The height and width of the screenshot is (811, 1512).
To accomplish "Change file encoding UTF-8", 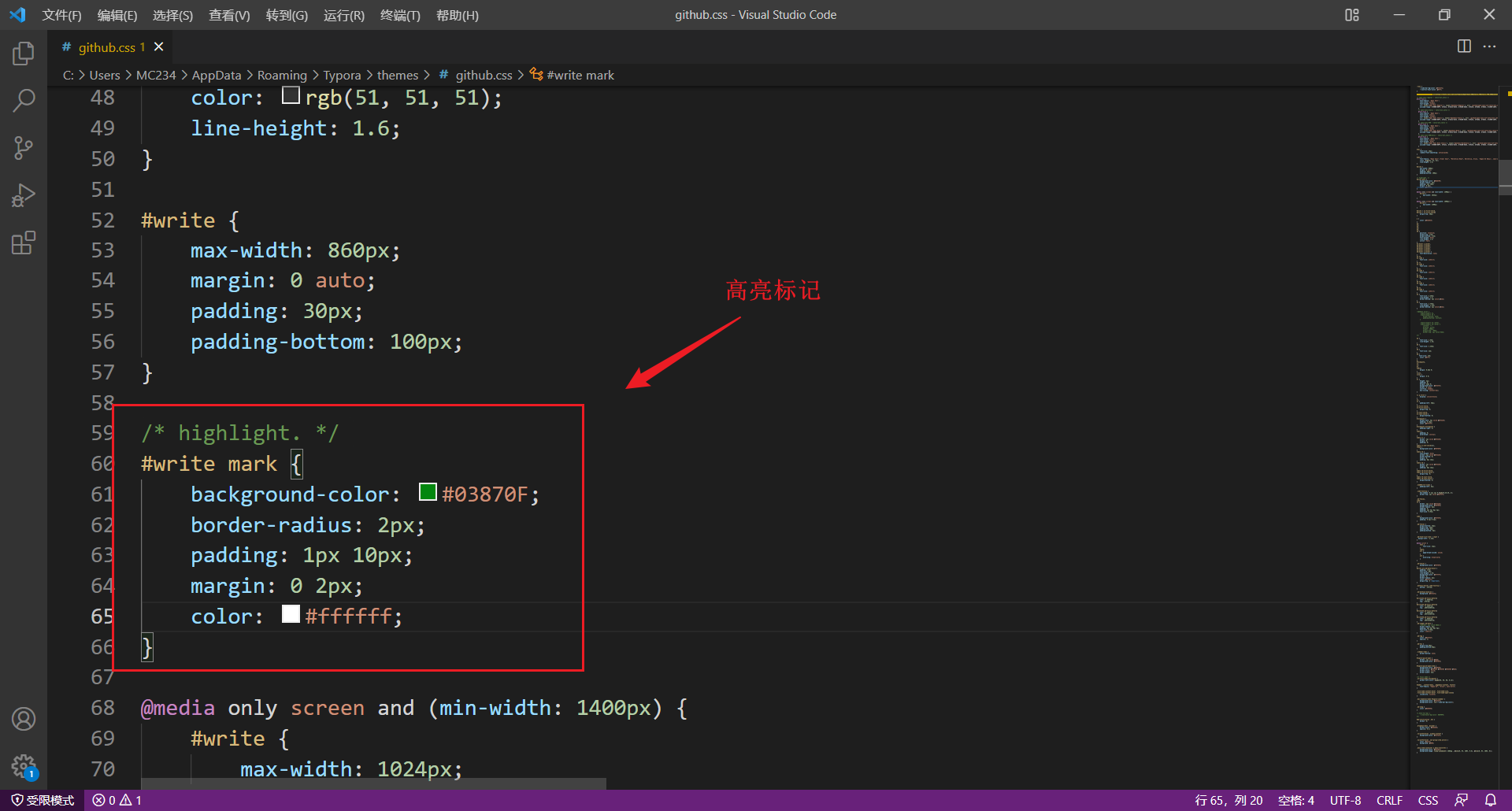I will [1345, 800].
